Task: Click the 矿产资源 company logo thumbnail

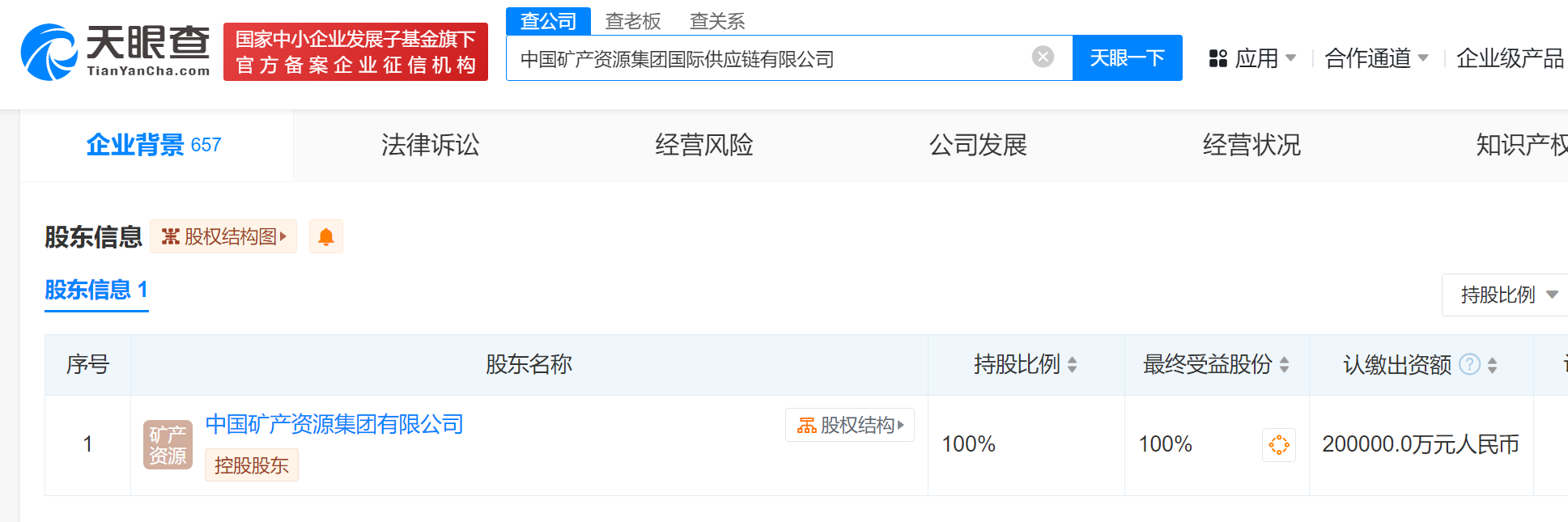Action: pyautogui.click(x=168, y=445)
